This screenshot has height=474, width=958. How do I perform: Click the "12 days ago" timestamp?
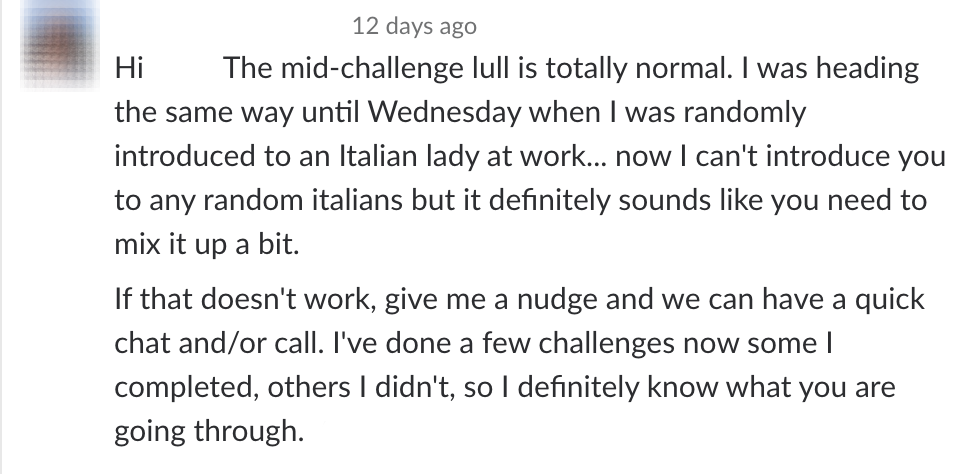[414, 27]
